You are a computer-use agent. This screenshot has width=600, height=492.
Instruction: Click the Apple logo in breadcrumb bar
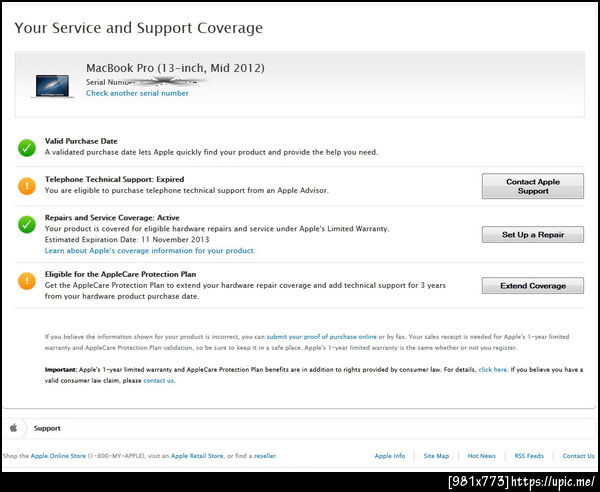point(13,428)
